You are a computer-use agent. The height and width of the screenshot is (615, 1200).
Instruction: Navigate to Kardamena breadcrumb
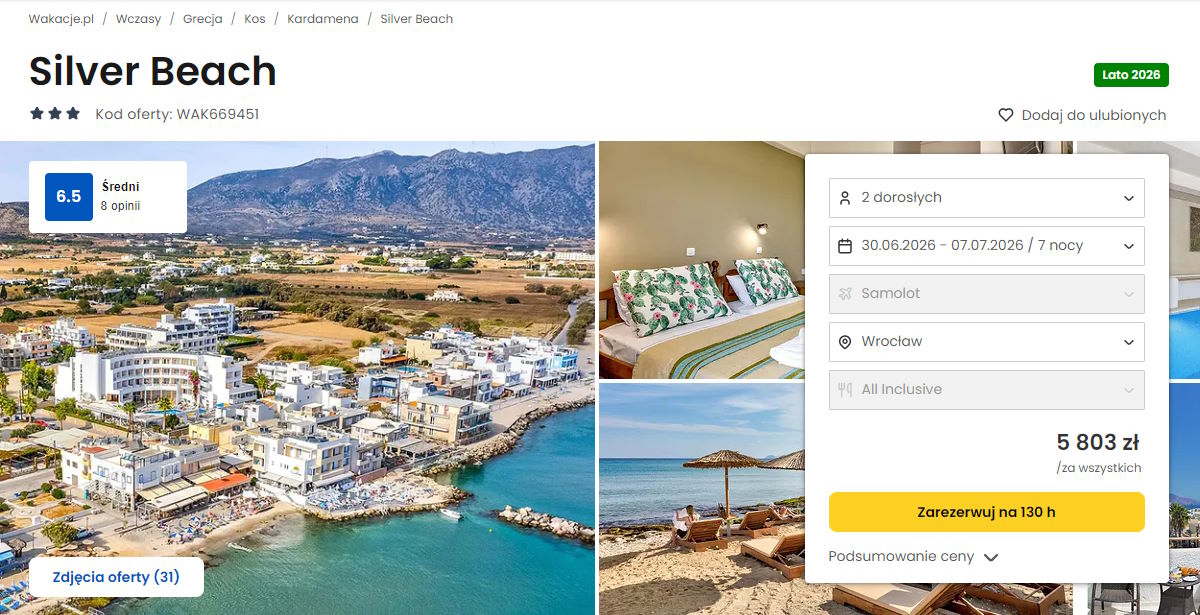pos(322,19)
